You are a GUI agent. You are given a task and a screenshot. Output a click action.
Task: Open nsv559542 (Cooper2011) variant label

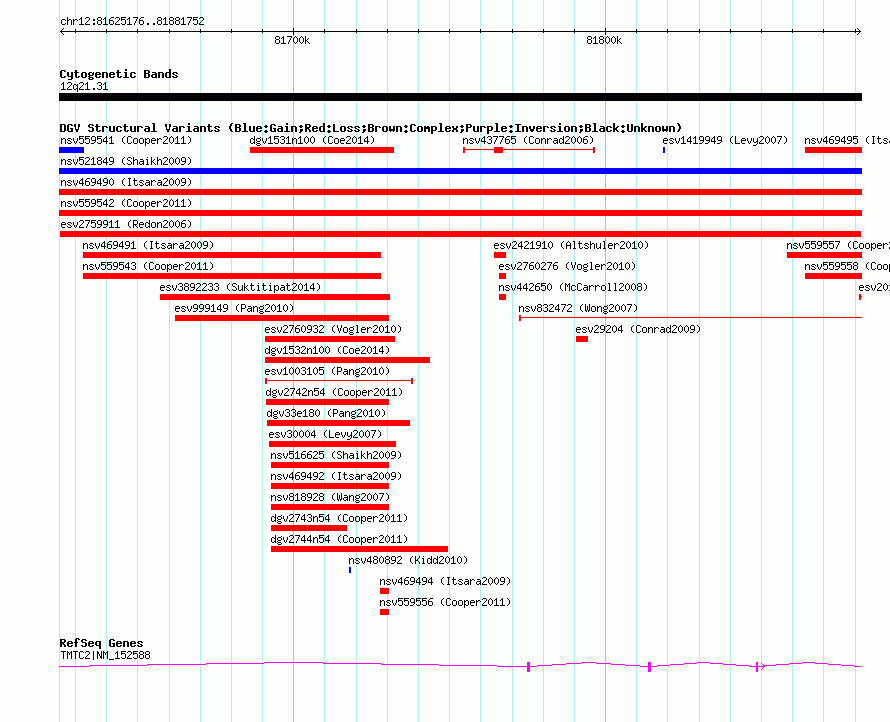point(126,203)
